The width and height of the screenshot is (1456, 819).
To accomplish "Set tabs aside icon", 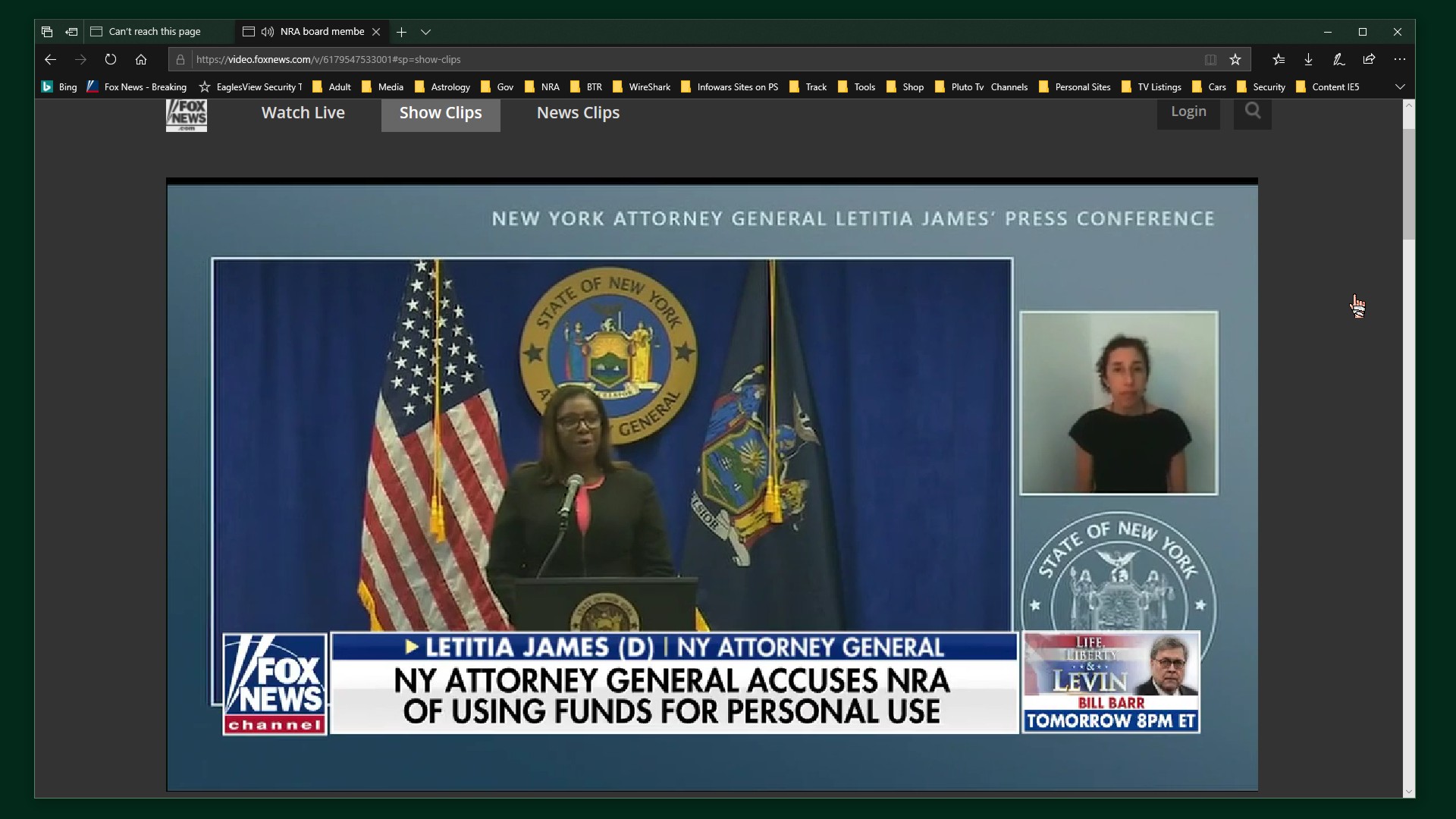I will [71, 32].
